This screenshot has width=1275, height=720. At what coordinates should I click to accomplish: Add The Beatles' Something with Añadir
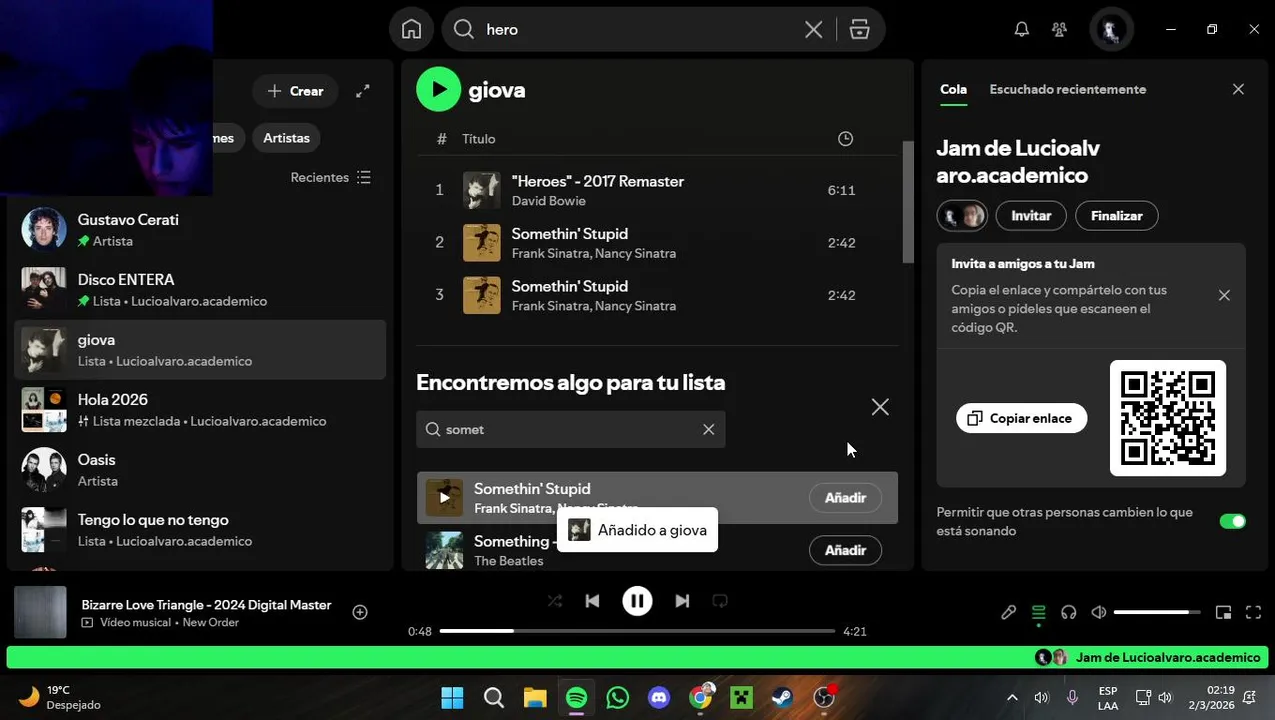[845, 550]
